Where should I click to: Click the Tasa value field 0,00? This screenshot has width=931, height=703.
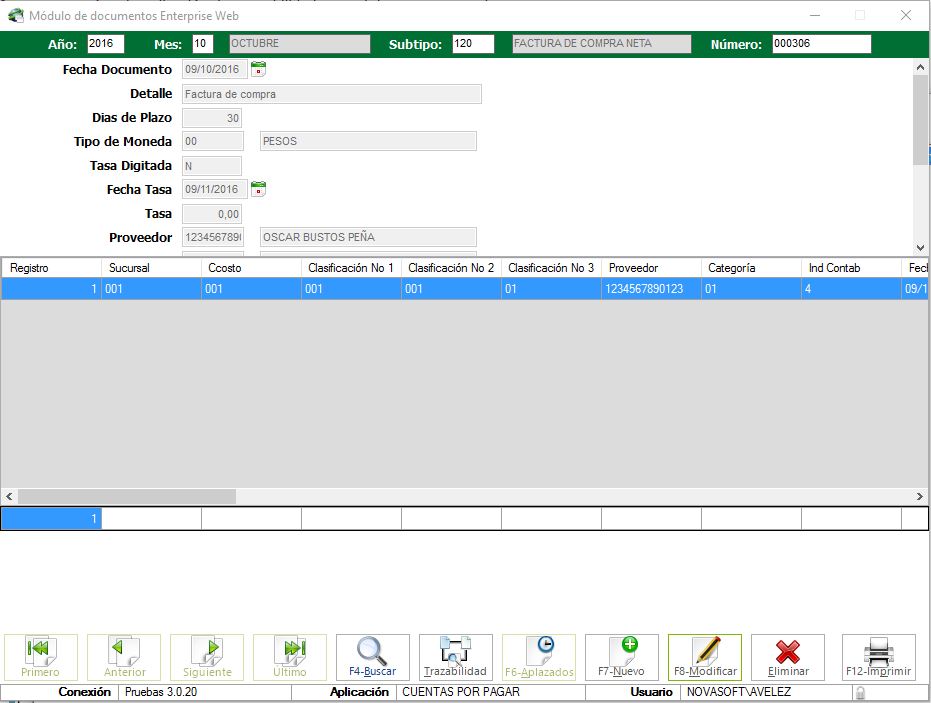212,214
